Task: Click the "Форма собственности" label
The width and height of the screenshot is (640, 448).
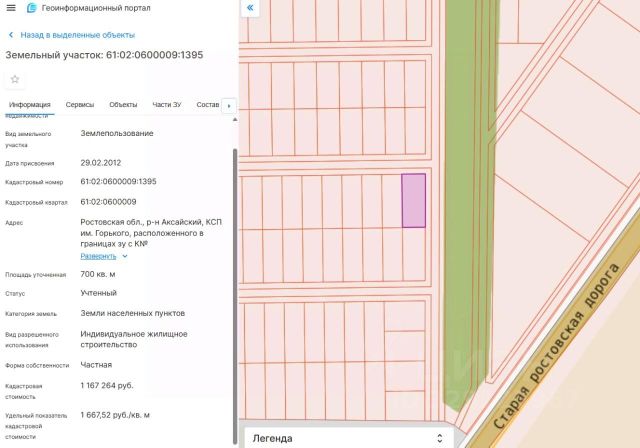Action: (37, 366)
